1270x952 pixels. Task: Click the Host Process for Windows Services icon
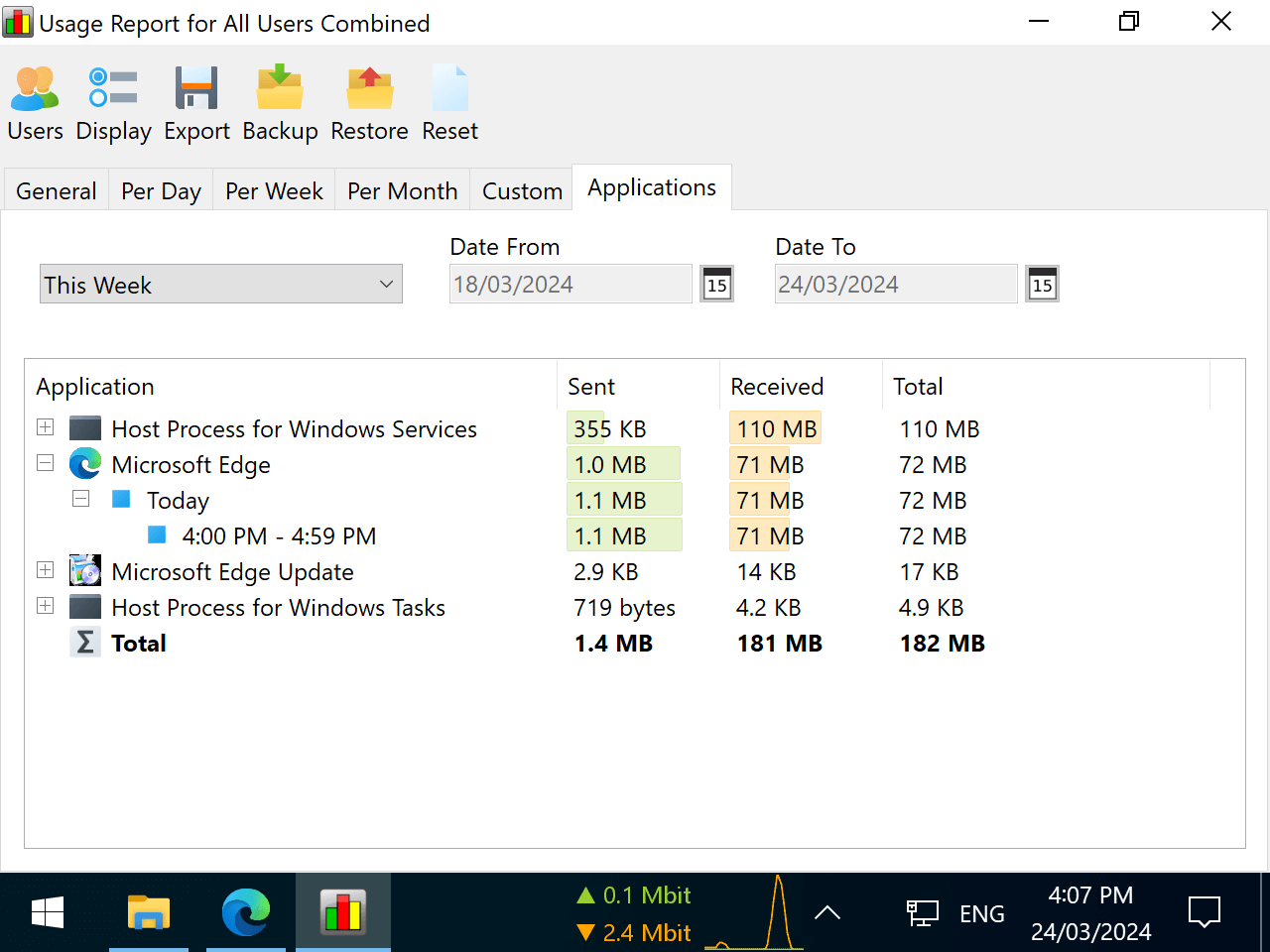[85, 428]
